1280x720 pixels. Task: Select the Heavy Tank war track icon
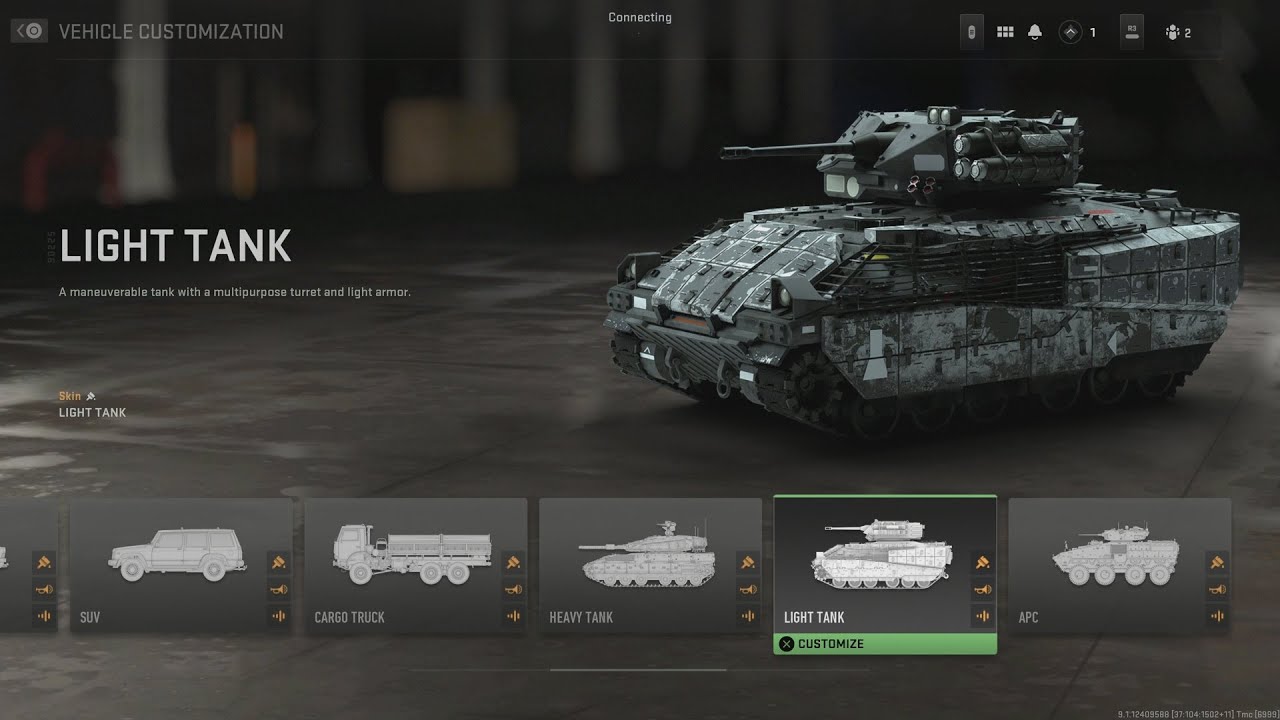[747, 616]
